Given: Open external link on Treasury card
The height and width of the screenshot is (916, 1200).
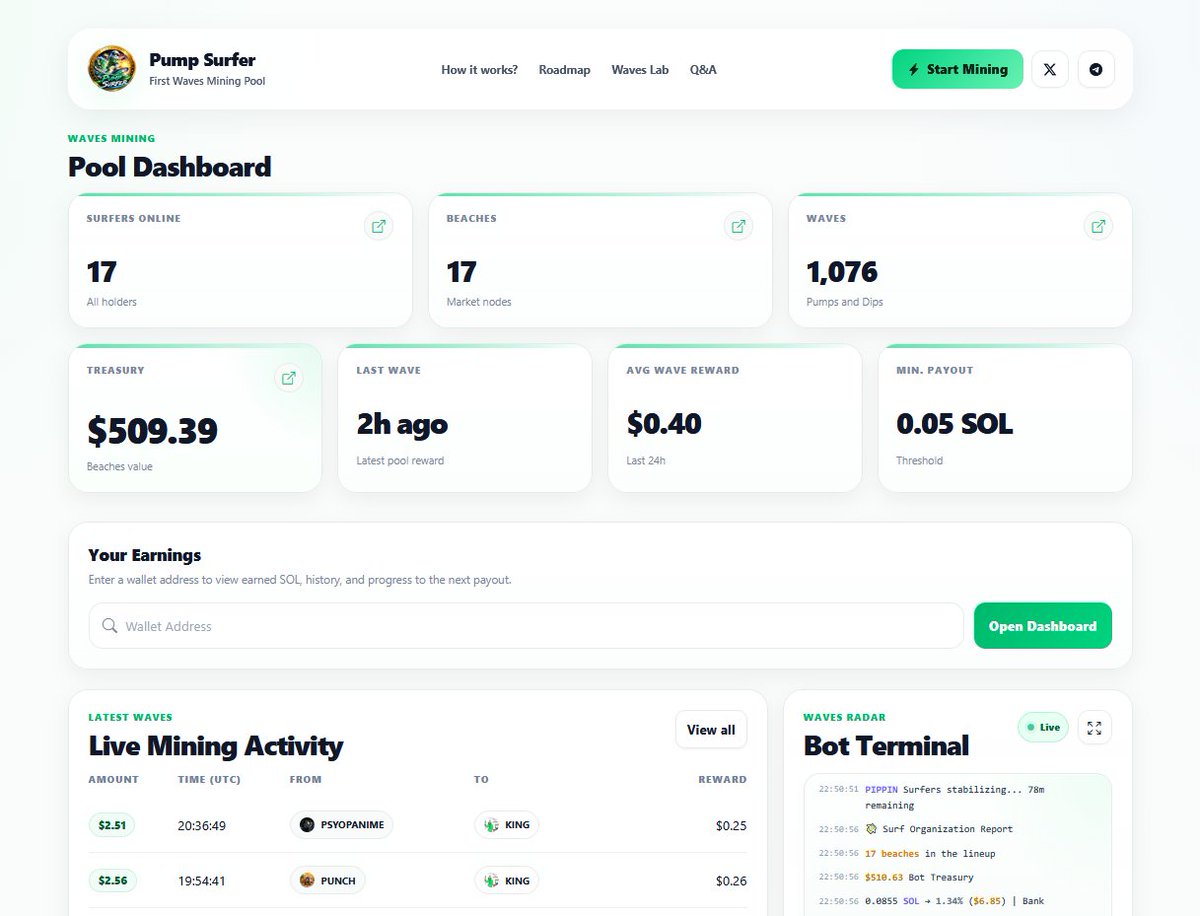Looking at the screenshot, I should (288, 378).
